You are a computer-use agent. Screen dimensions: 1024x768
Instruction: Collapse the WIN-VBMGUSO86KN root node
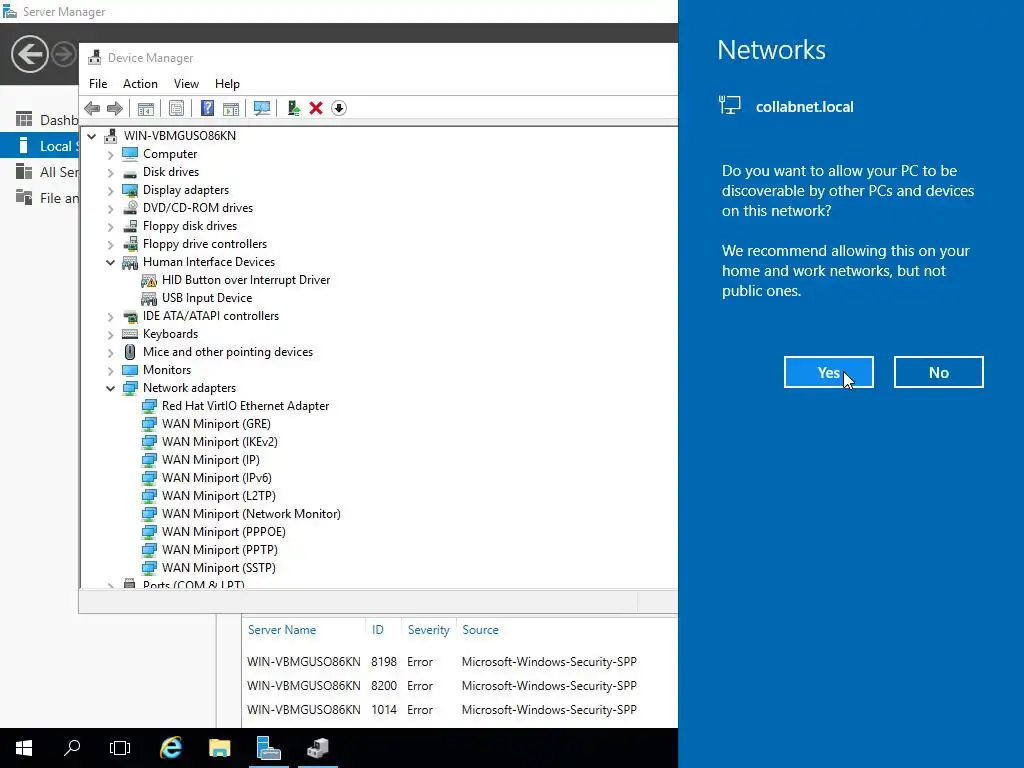click(91, 136)
